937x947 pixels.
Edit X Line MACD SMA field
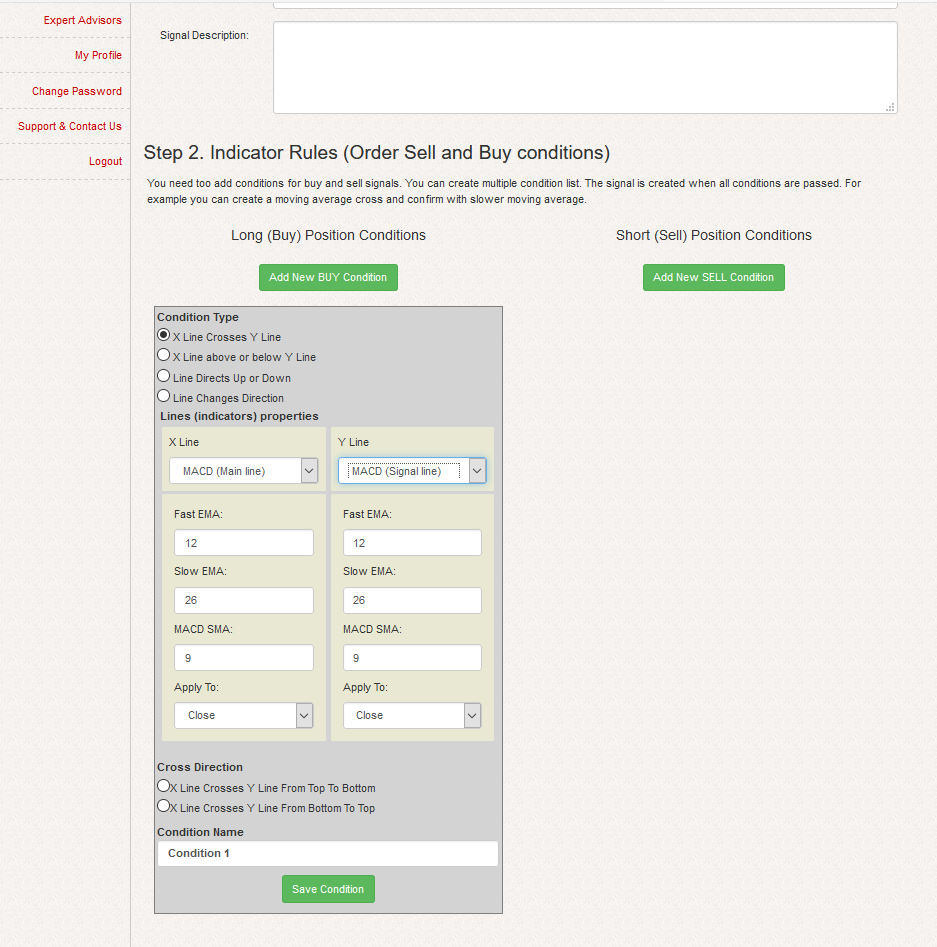point(243,658)
